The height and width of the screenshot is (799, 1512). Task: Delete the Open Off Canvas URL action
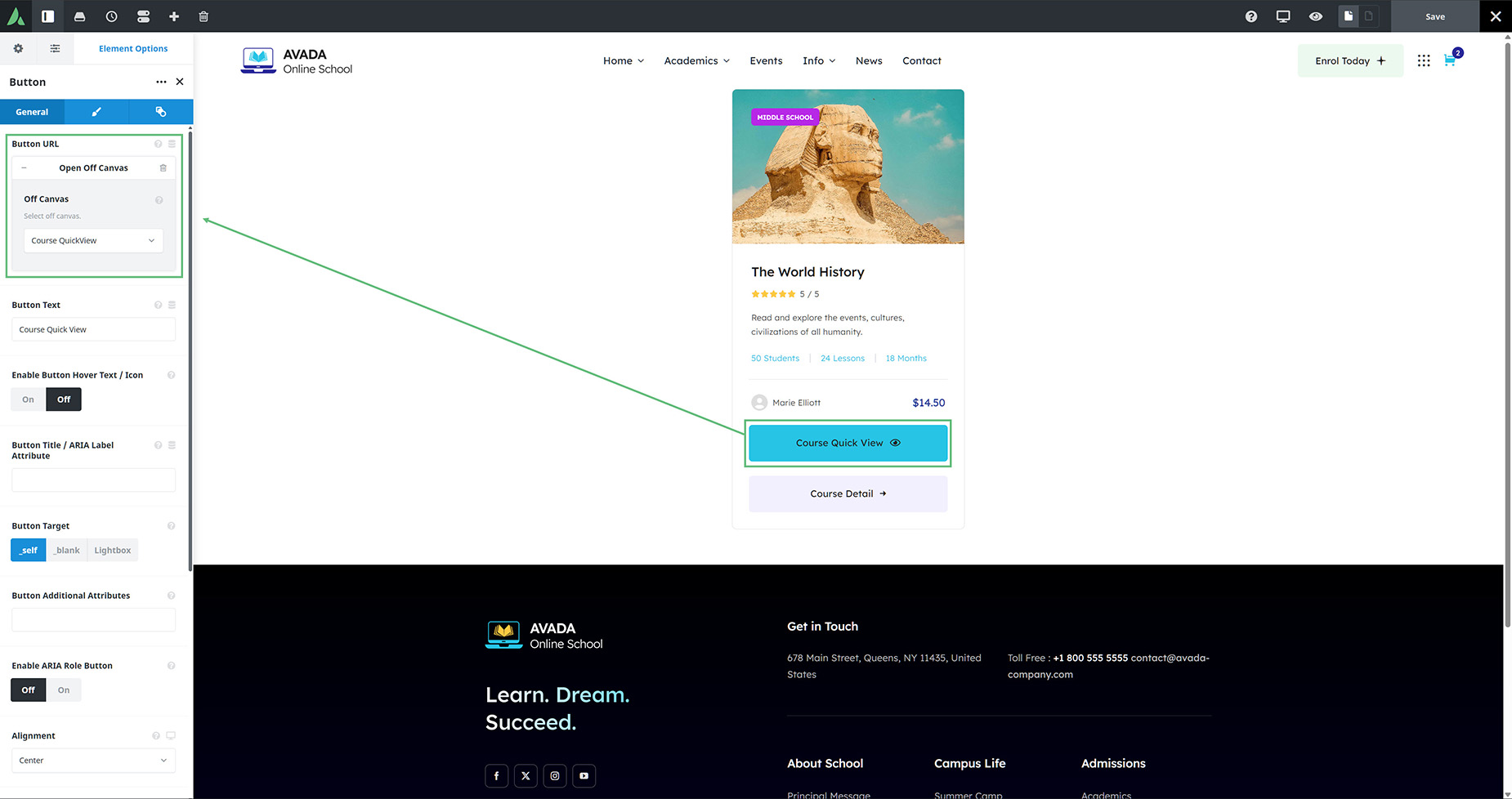(163, 168)
